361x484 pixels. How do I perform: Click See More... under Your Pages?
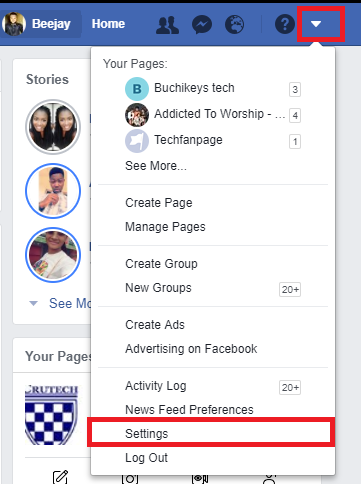click(x=156, y=166)
